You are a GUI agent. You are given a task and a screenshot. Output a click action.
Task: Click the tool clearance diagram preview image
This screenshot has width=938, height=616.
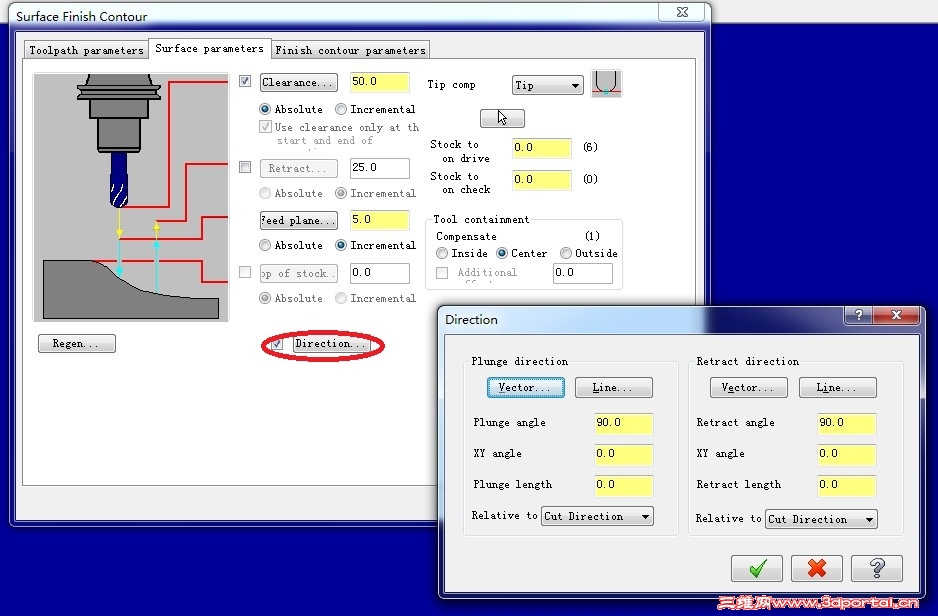(x=131, y=197)
